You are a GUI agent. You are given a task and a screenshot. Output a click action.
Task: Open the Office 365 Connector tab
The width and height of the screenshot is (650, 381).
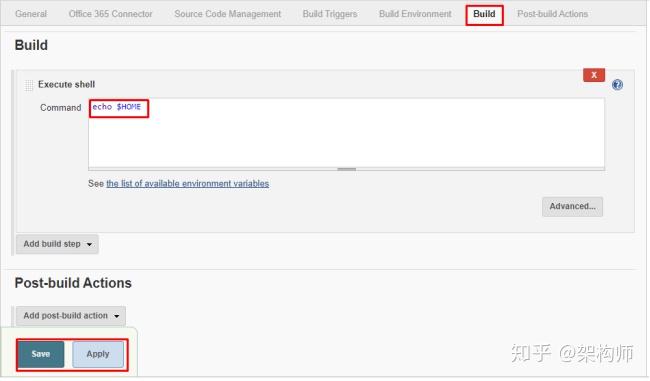tap(110, 14)
